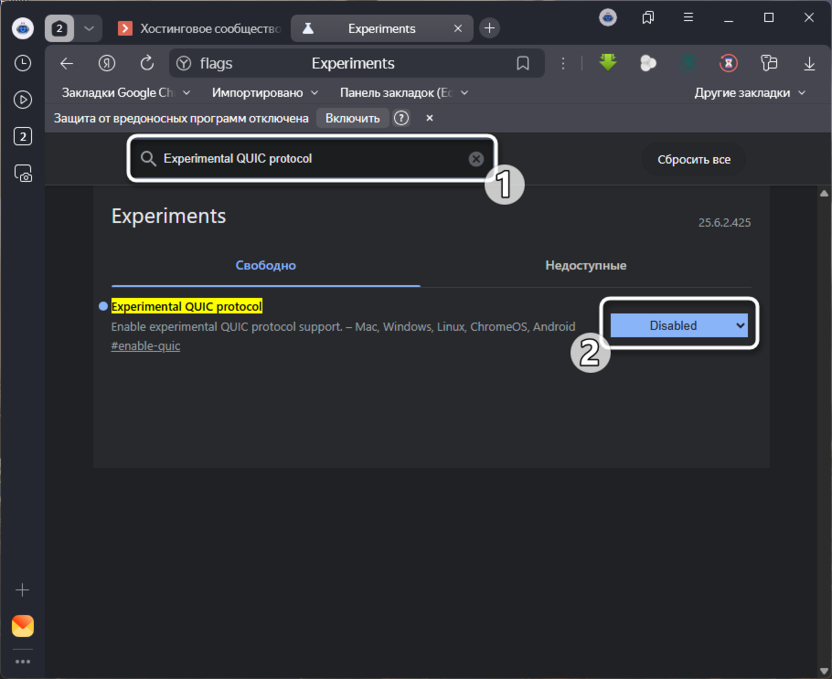Switch to Хостинговое сообщество tab
832x679 pixels.
coord(201,29)
